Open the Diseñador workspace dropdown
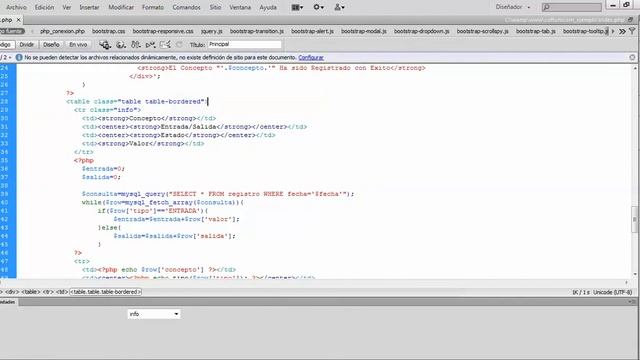 pos(513,7)
